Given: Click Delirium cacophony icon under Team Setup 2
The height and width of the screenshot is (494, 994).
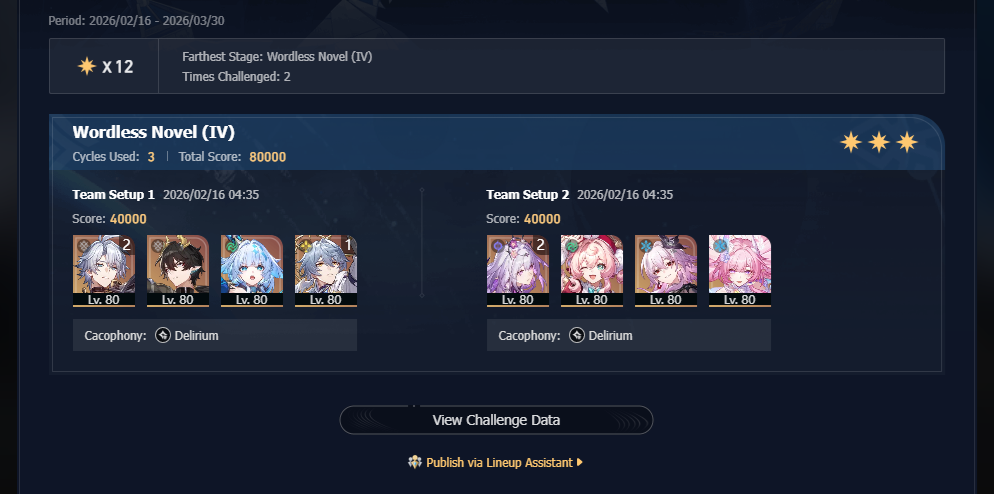Looking at the screenshot, I should [577, 335].
